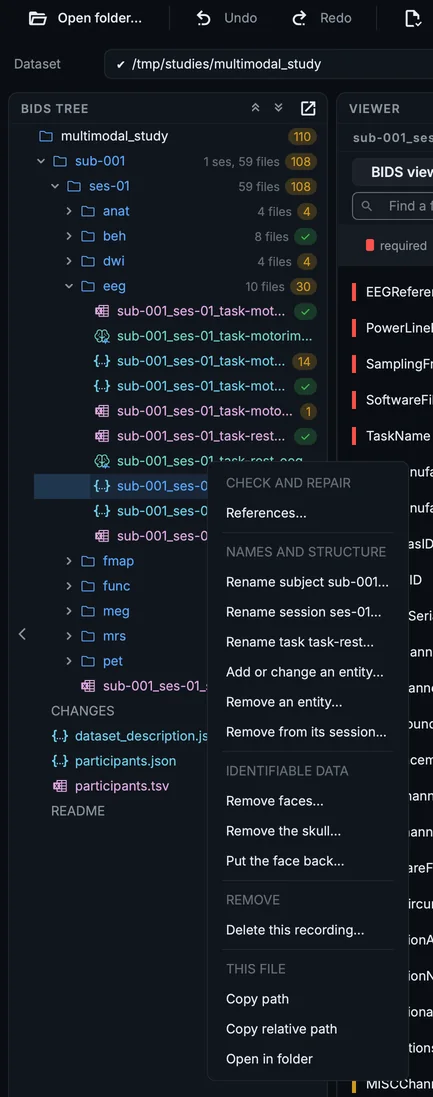Click the 110 badge on multimodal_study
This screenshot has height=1097, width=433.
302,136
